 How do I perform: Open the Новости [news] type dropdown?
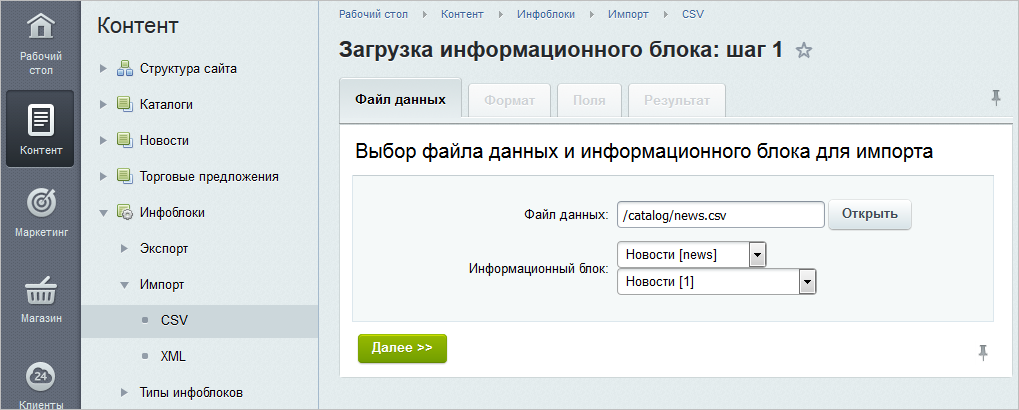pos(757,255)
